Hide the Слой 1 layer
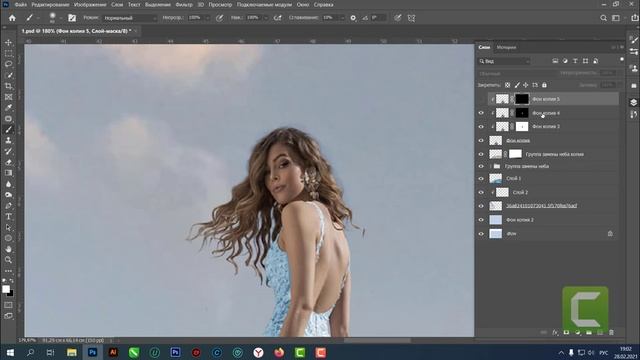This screenshot has height=360, width=640. (481, 178)
